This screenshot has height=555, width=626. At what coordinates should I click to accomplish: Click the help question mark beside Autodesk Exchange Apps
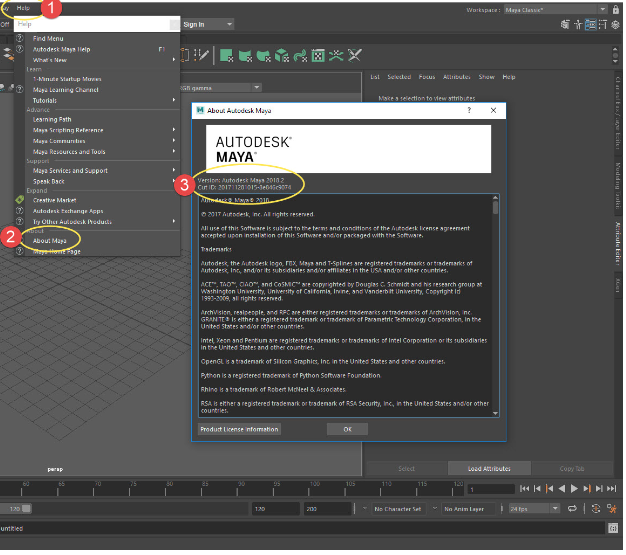pos(19,211)
